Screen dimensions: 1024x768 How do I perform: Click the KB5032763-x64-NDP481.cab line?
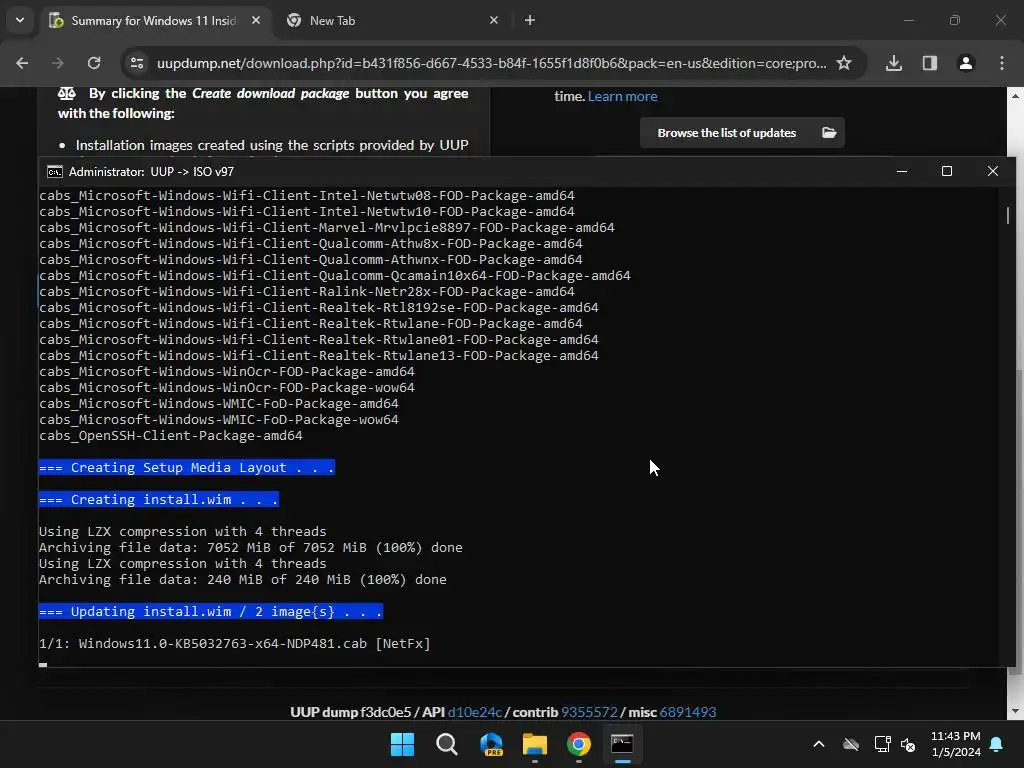tap(234, 643)
